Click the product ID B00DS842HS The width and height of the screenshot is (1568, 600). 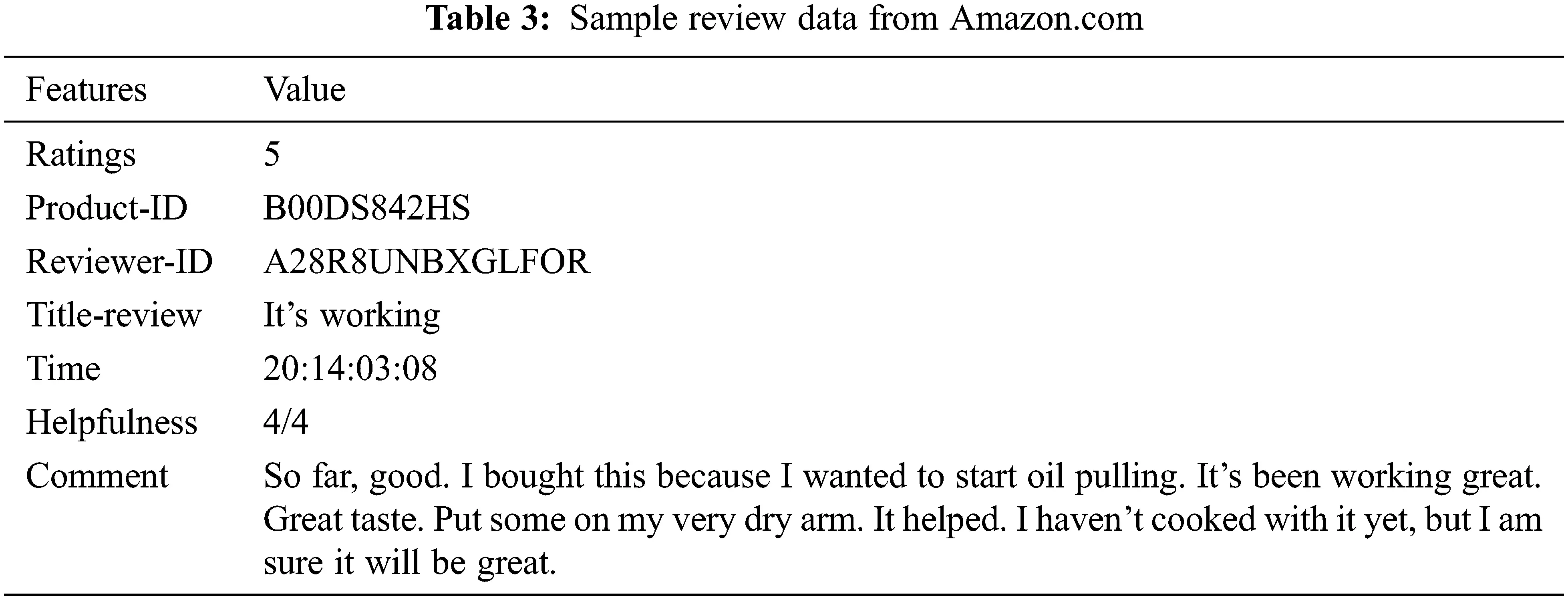(366, 208)
